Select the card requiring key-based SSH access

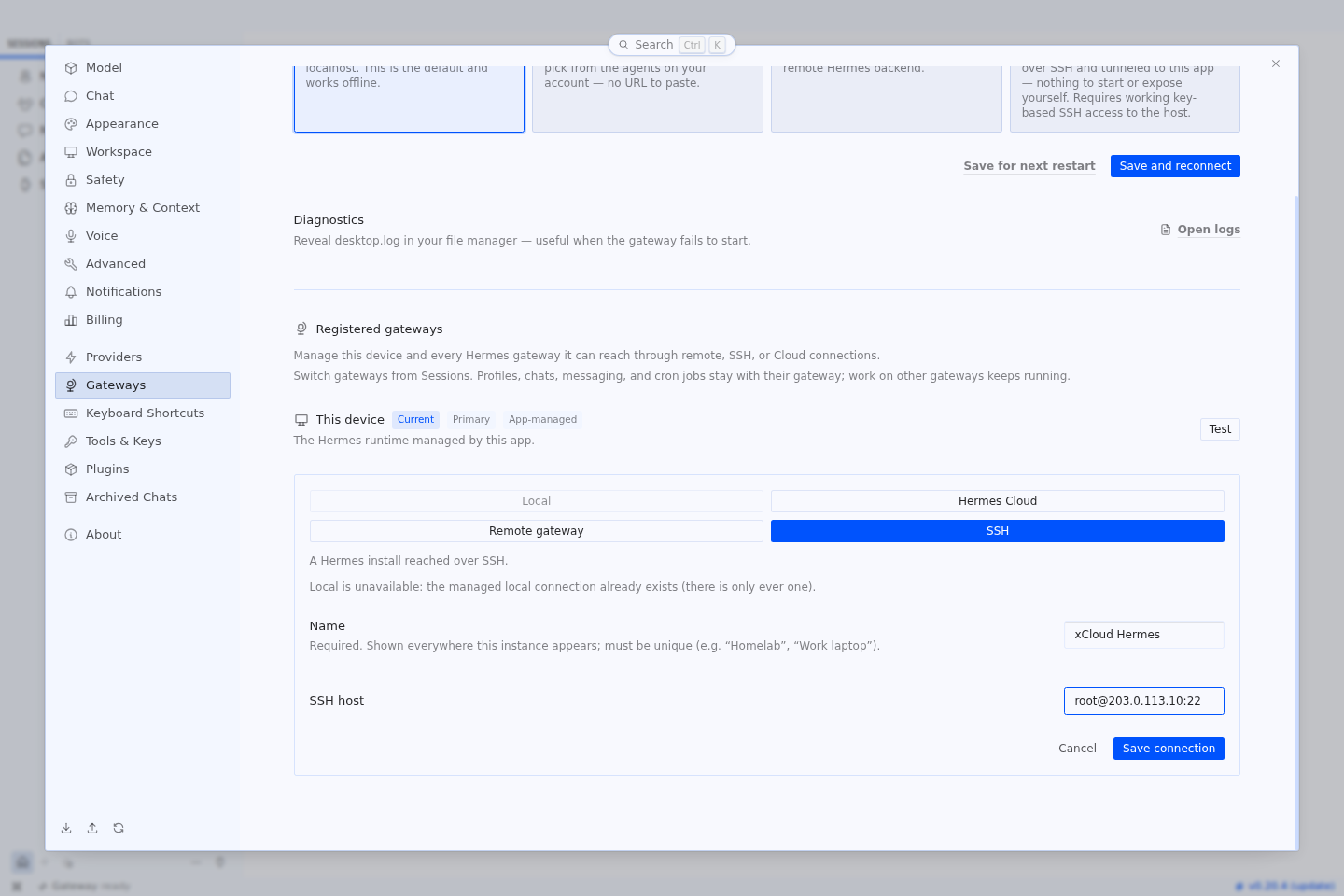point(1125,99)
